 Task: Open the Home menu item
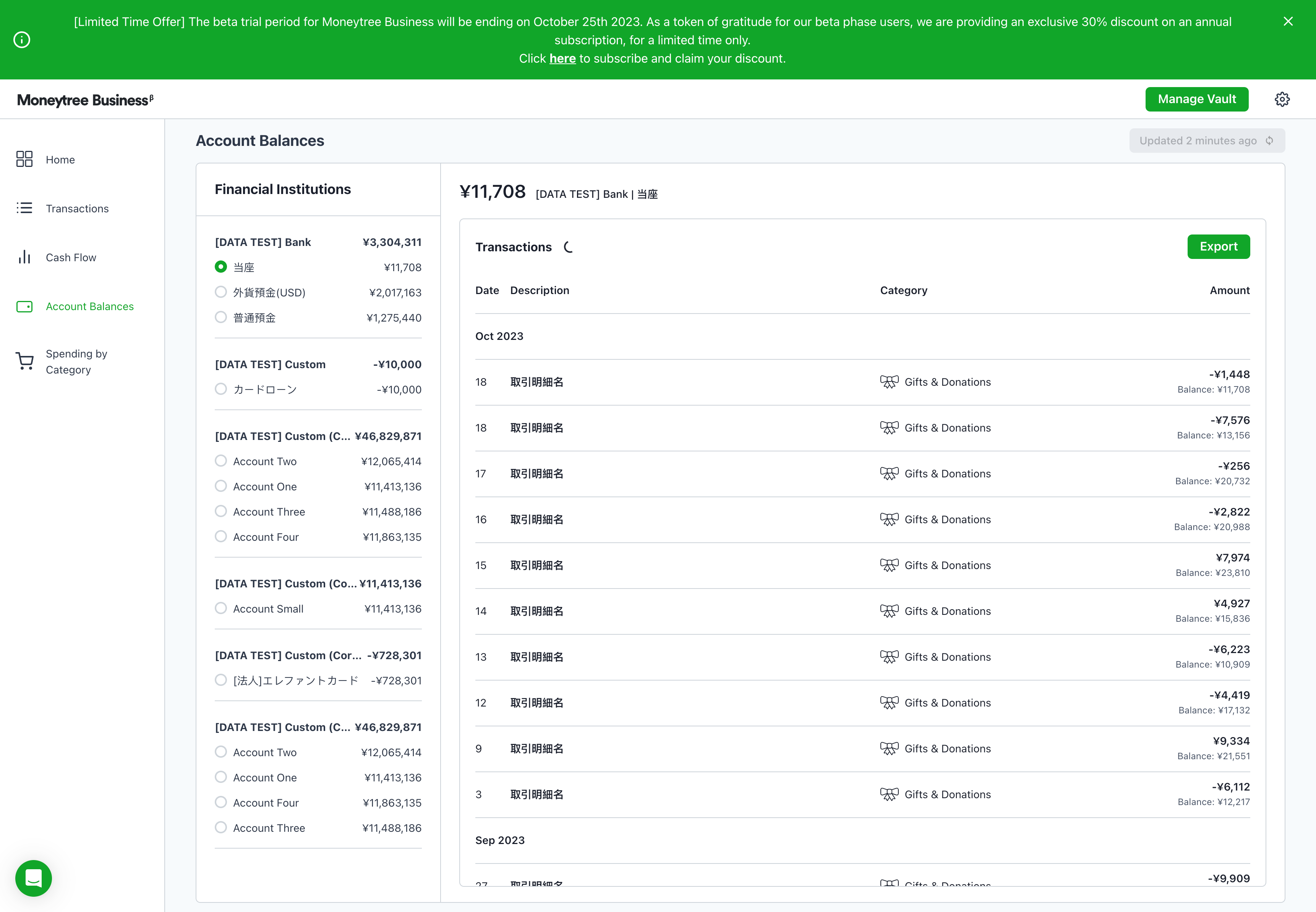tap(60, 159)
